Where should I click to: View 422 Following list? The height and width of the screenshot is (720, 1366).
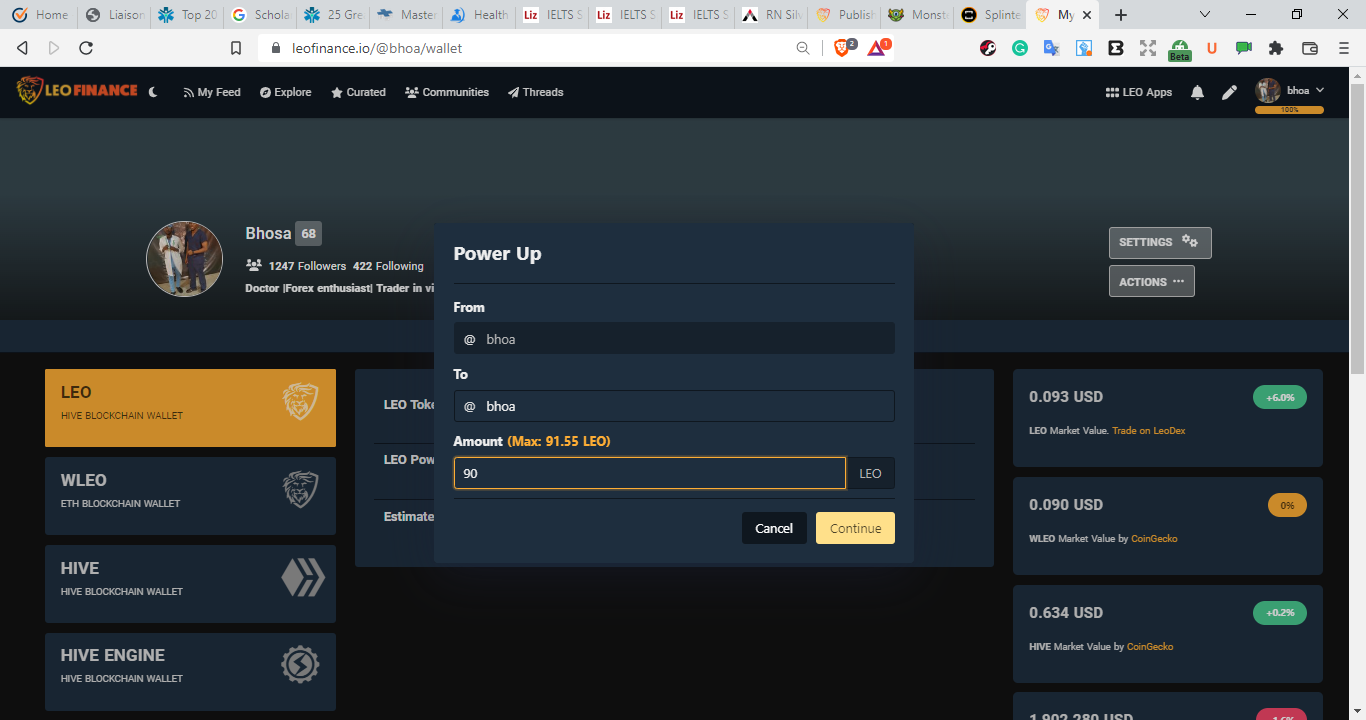(388, 266)
